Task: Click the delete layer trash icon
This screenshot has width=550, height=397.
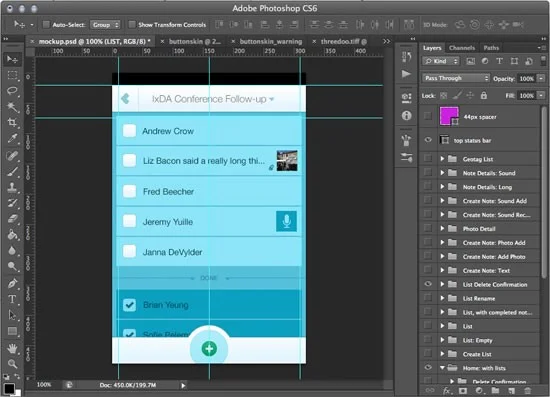Action: pyautogui.click(x=528, y=390)
